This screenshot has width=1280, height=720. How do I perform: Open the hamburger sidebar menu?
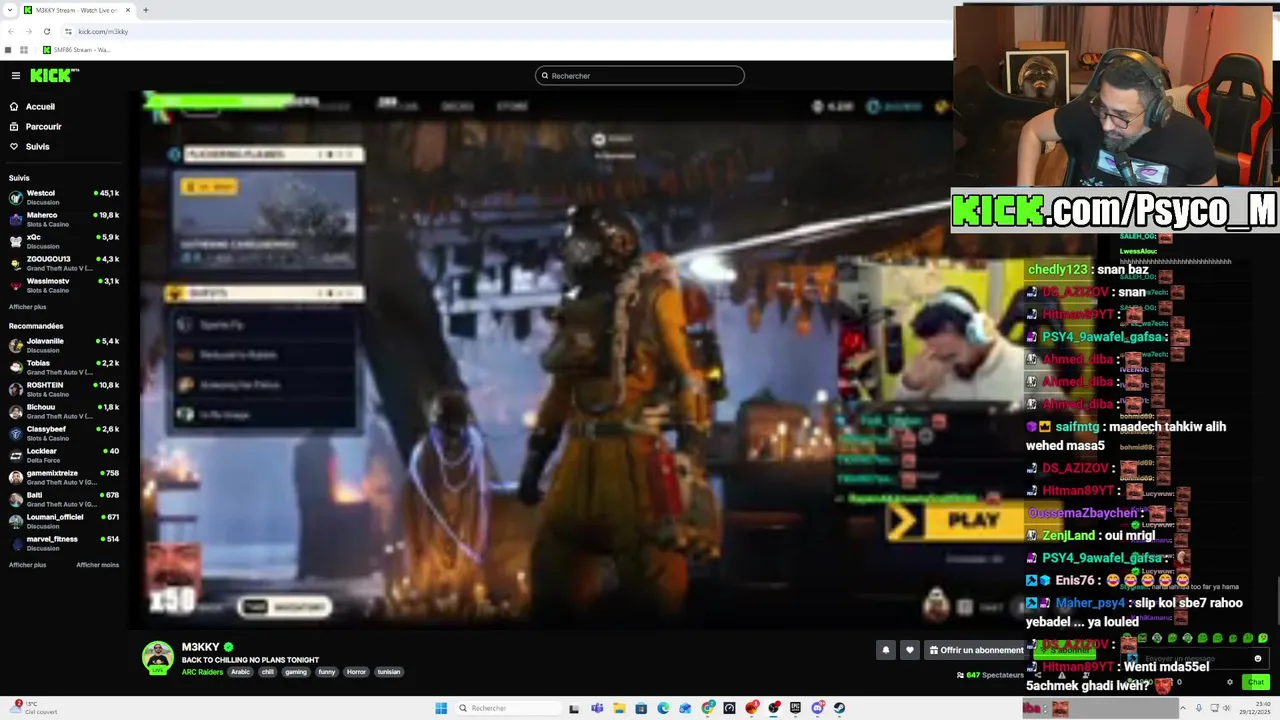point(15,75)
